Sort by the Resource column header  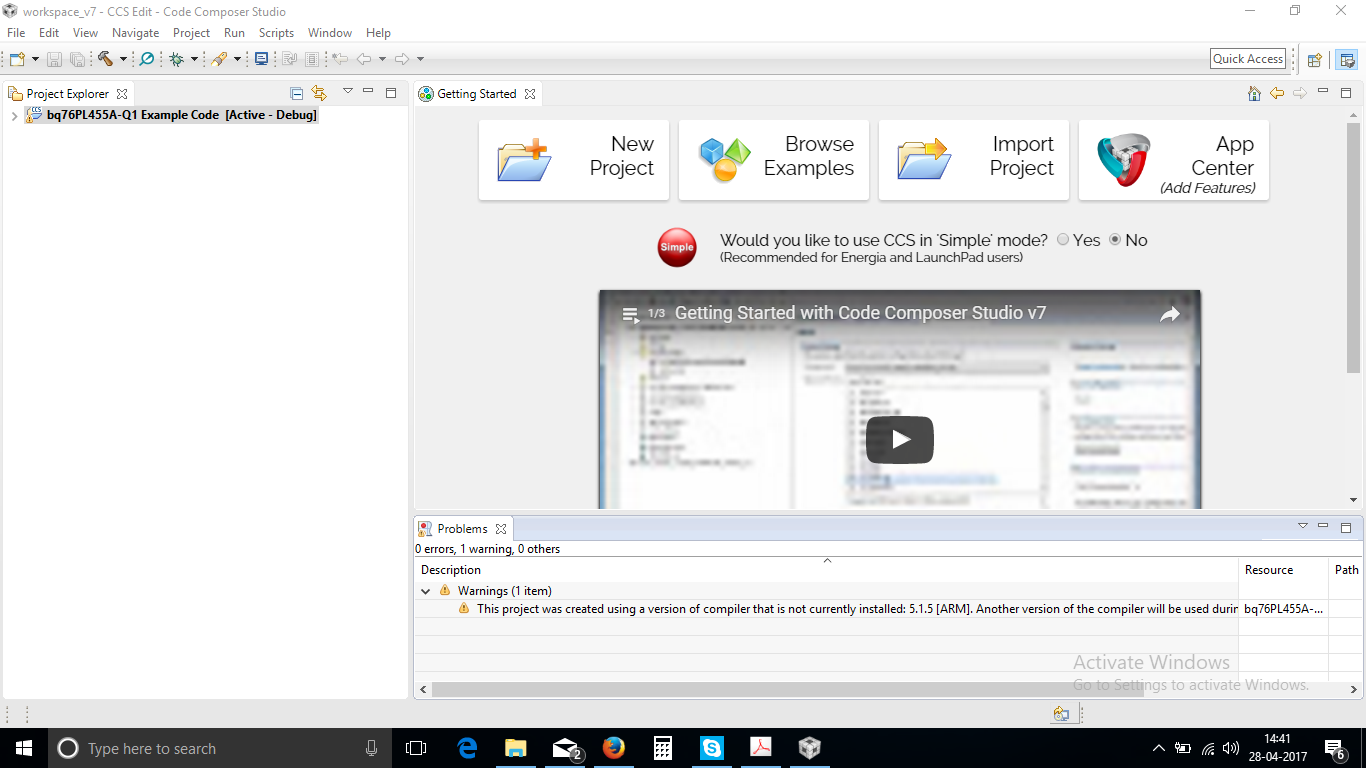click(x=1283, y=570)
